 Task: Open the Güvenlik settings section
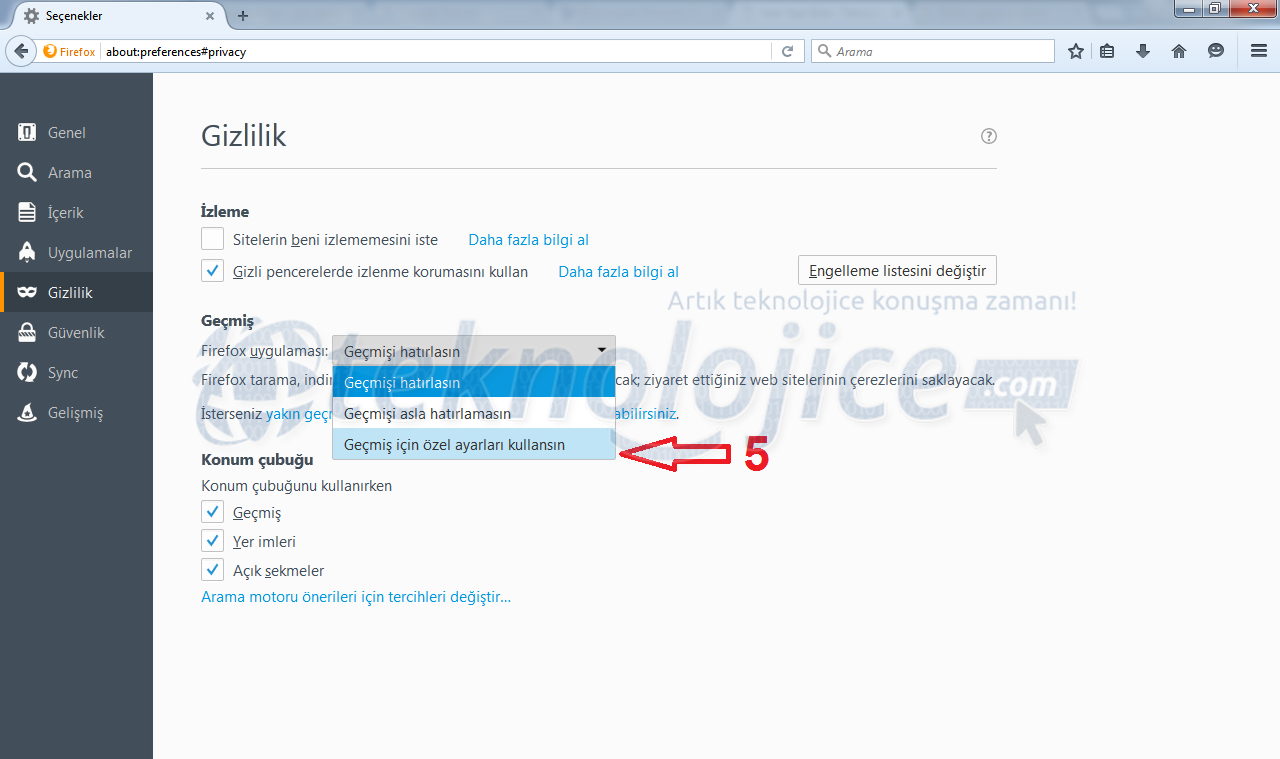pyautogui.click(x=76, y=332)
